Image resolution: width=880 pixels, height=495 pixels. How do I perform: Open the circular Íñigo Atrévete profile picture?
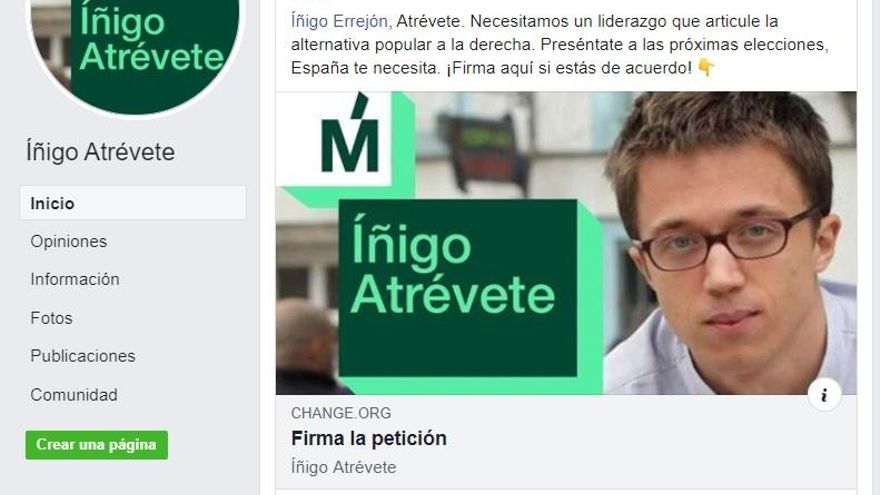click(x=135, y=51)
